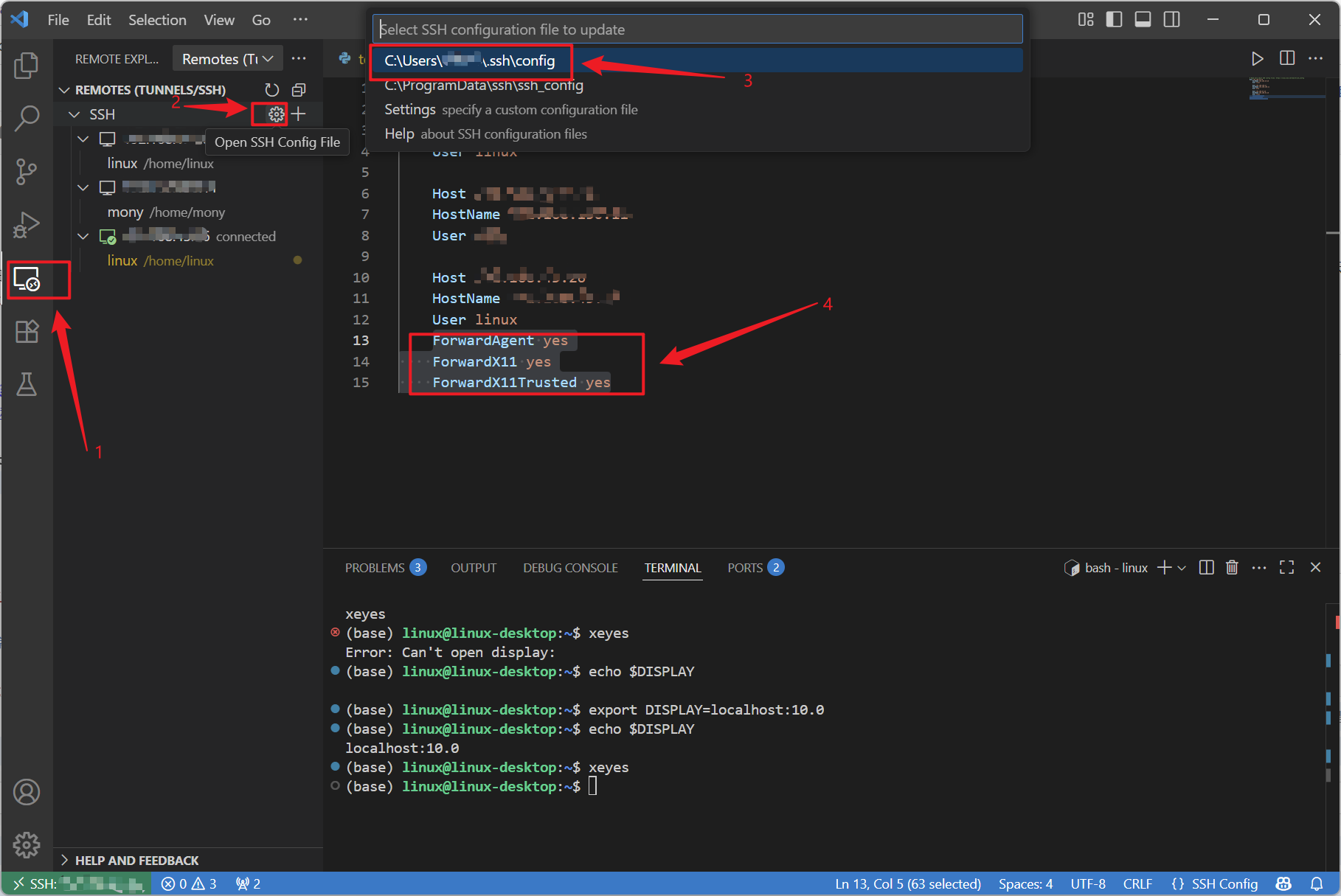Open SSH config file via gear icon
Viewport: 1341px width, 896px height.
coord(276,114)
